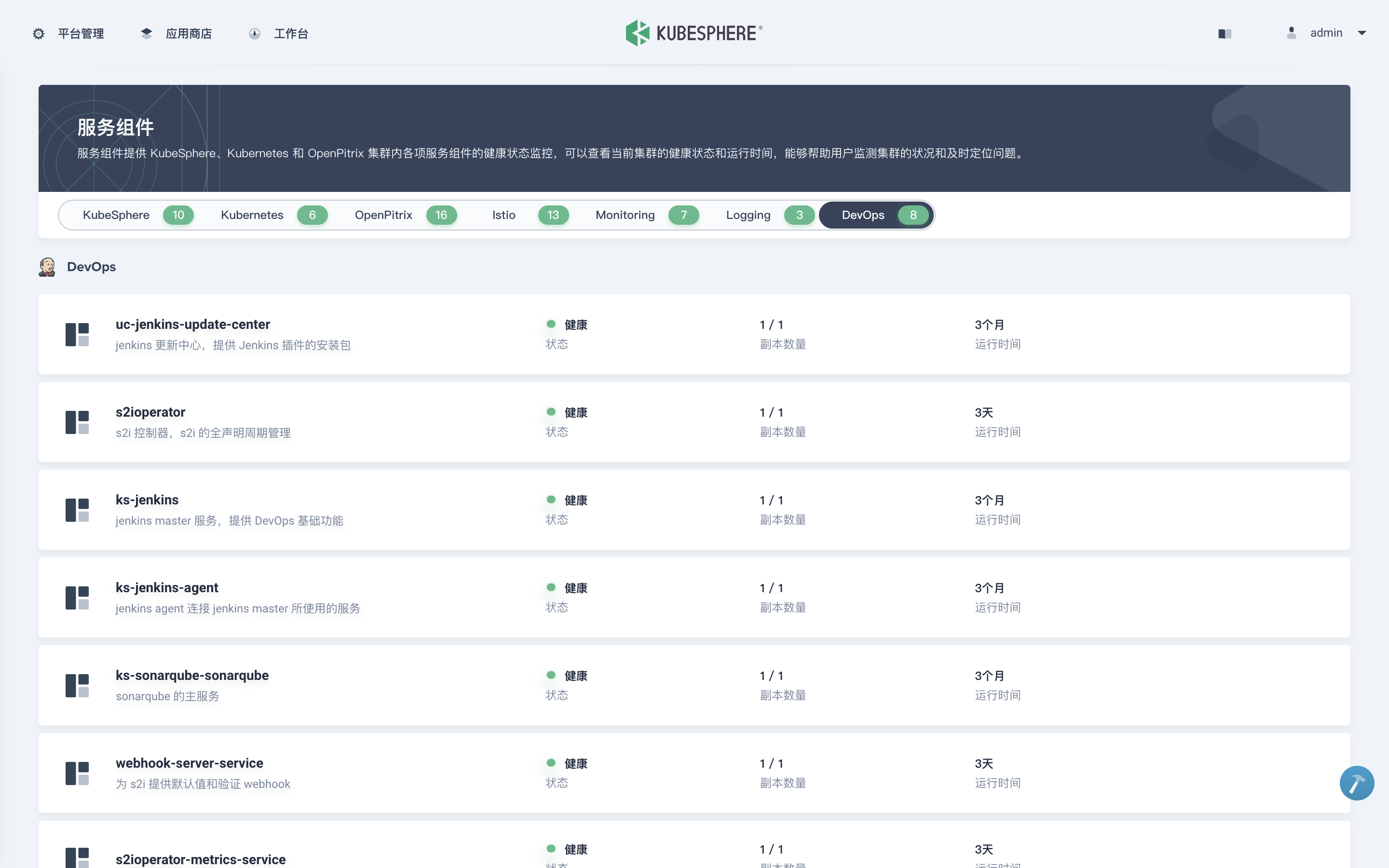Switch to the OpenPitrix tab
The width and height of the screenshot is (1389, 868).
pos(405,215)
